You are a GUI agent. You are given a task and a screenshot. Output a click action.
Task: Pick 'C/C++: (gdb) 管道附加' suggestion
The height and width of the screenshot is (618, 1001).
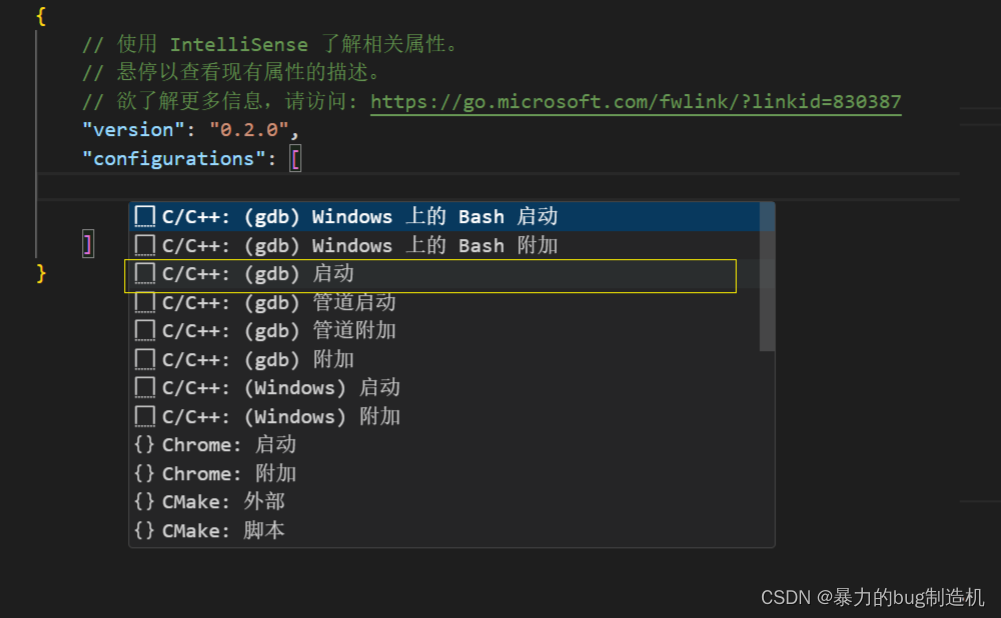click(x=445, y=331)
